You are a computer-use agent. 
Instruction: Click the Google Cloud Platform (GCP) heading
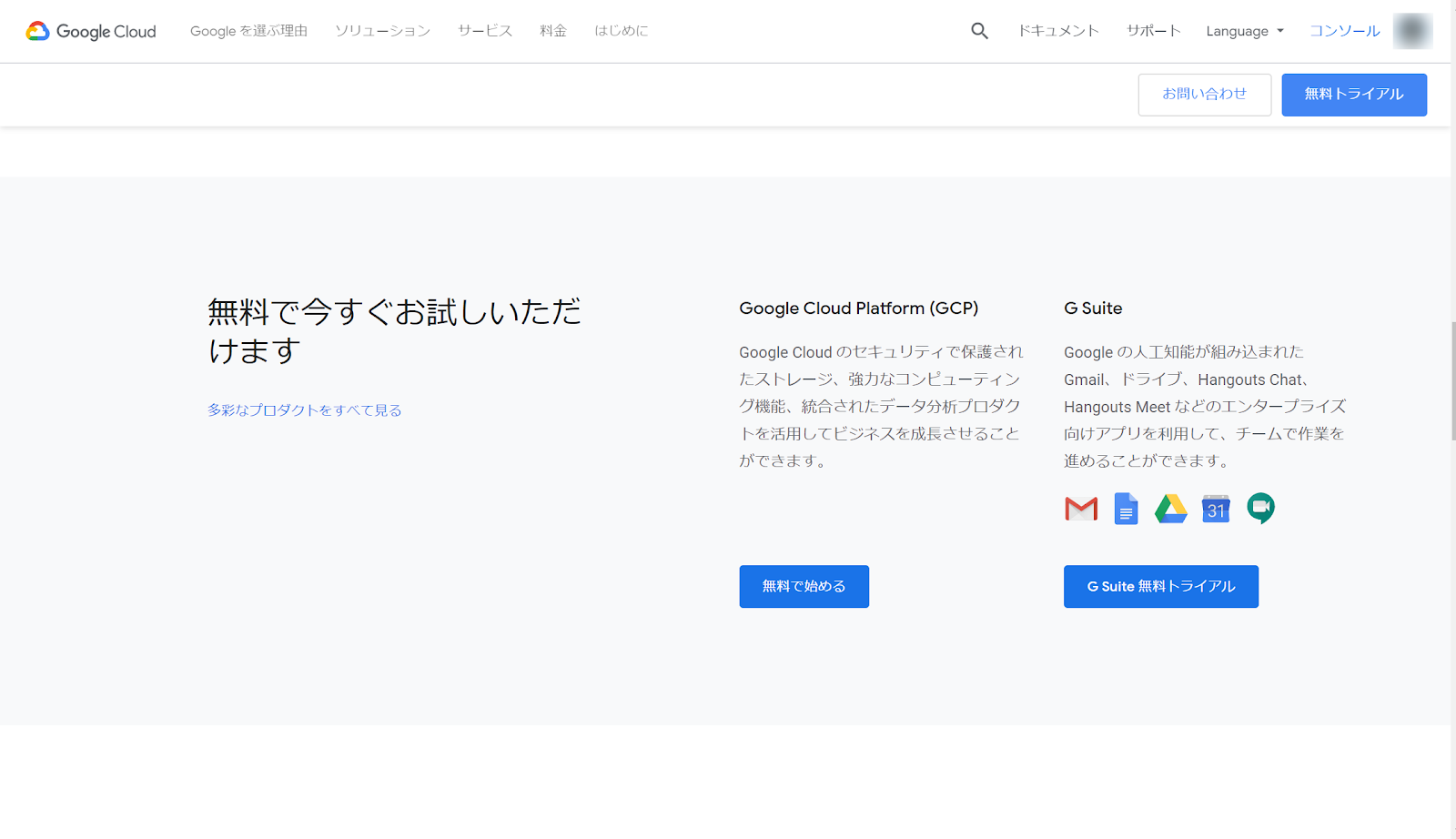pos(859,308)
